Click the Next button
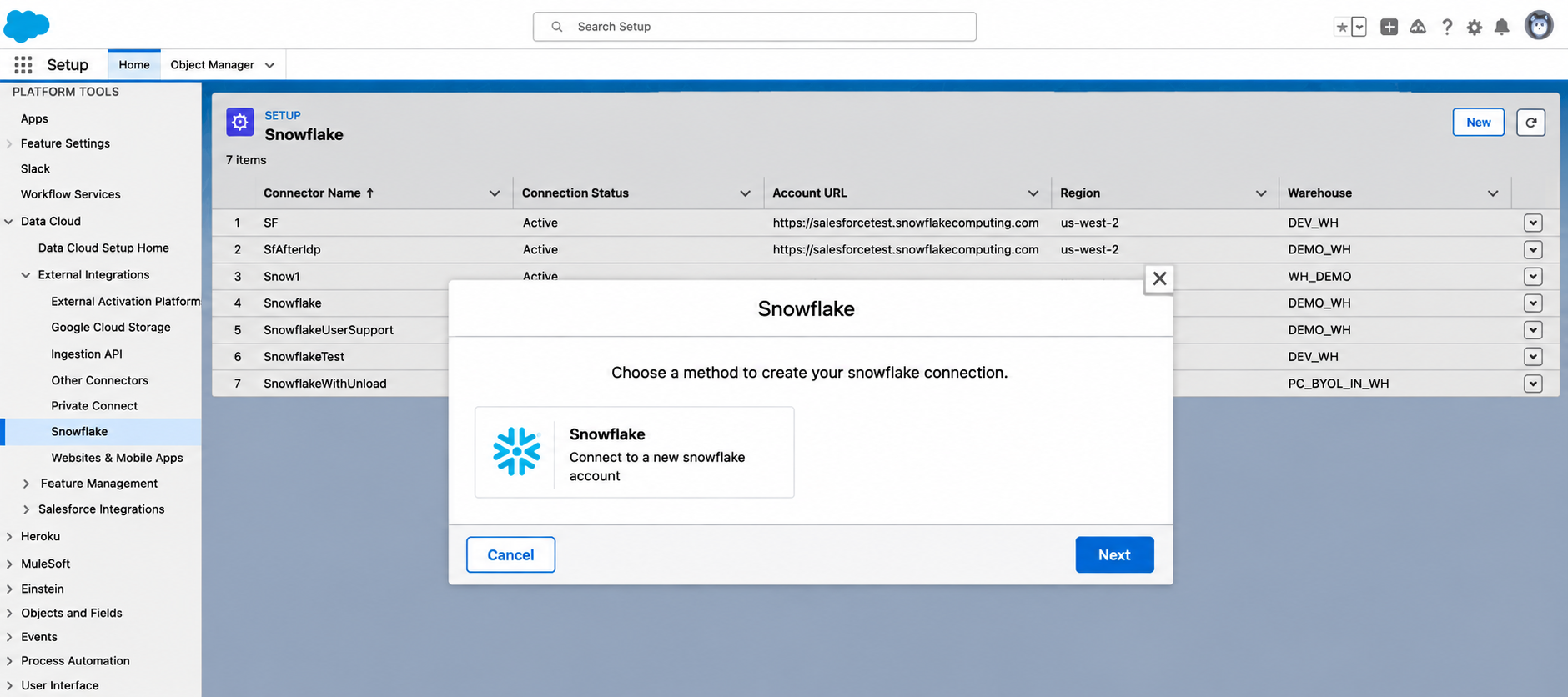The image size is (1568, 697). click(1114, 554)
